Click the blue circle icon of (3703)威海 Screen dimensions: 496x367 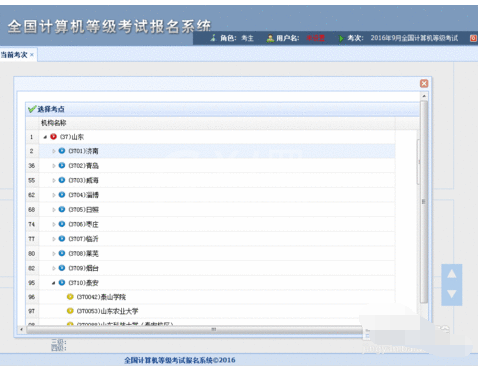62,180
